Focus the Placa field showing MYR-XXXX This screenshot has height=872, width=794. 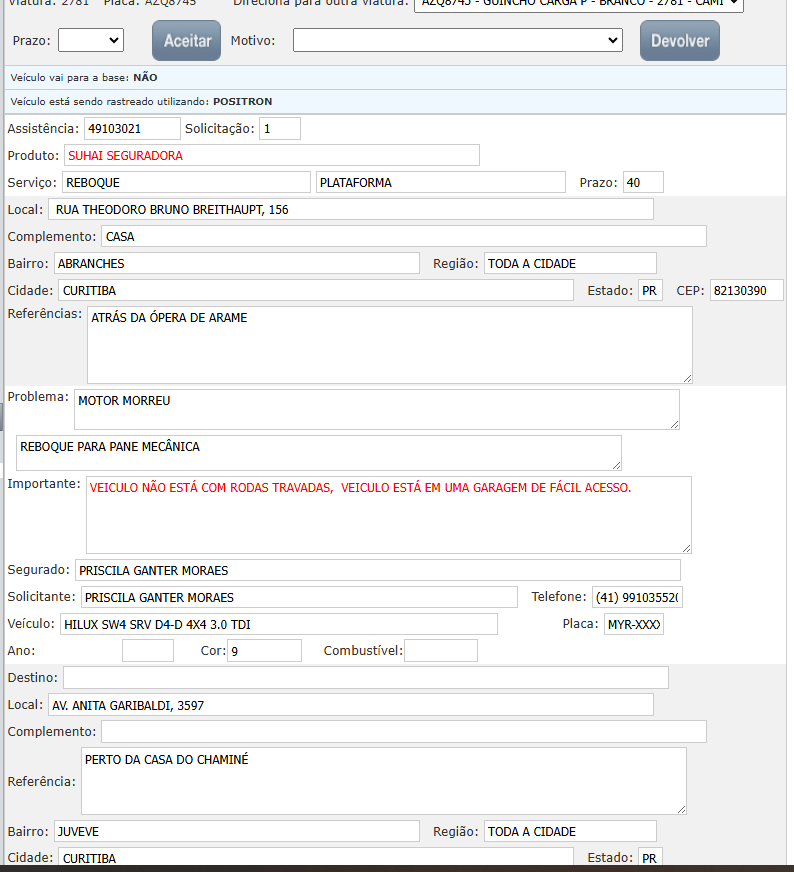point(633,625)
